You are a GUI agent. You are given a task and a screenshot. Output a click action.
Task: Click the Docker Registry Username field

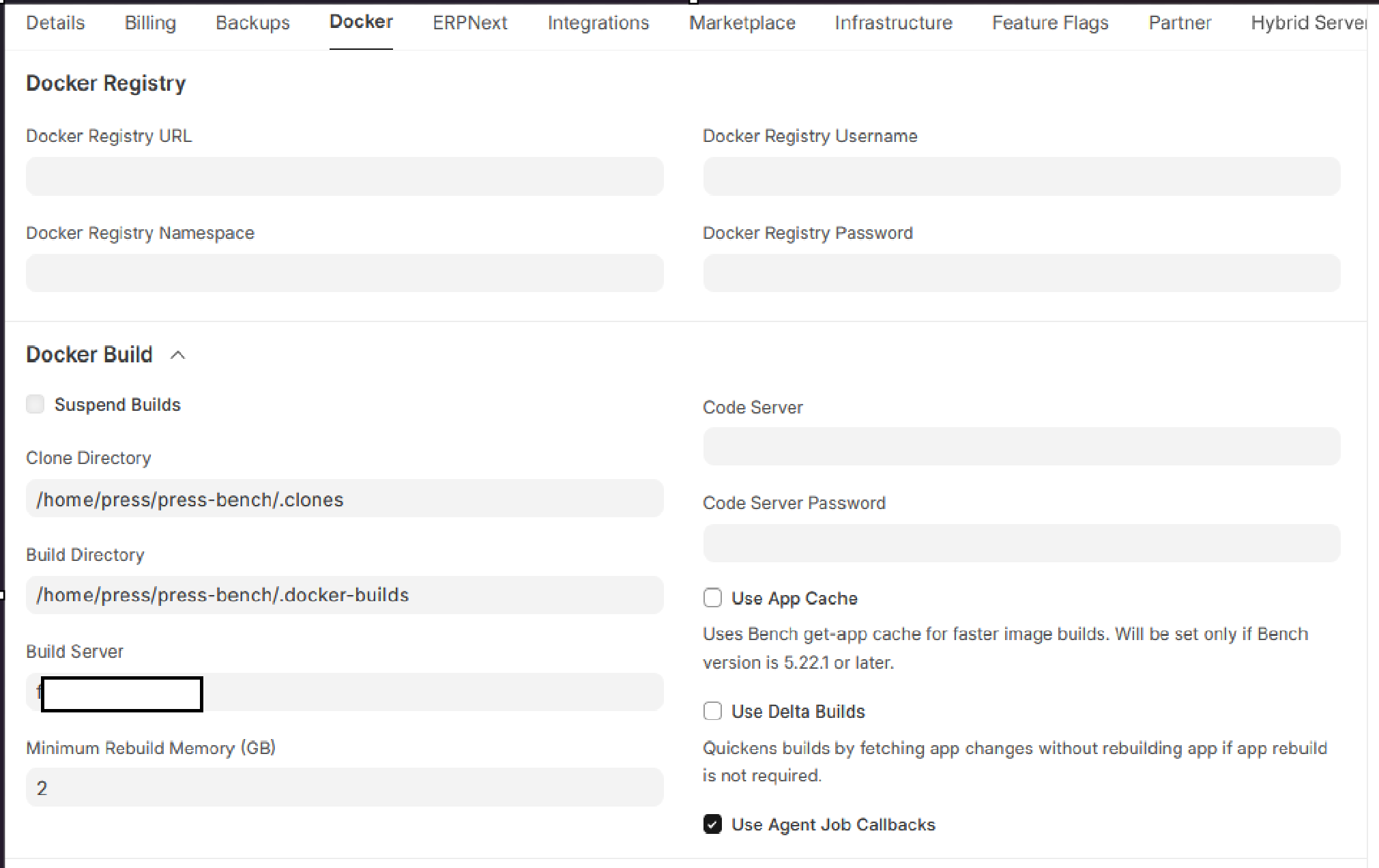(x=1021, y=176)
